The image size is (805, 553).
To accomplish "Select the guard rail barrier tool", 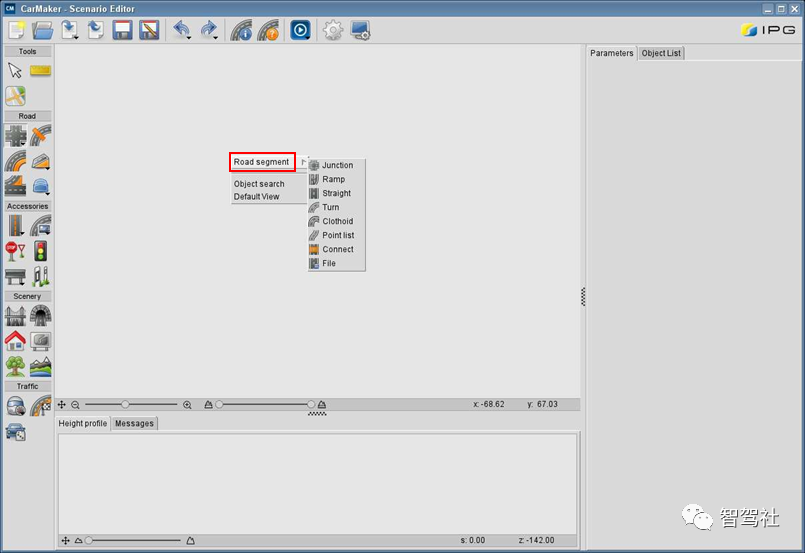I will [x=15, y=276].
